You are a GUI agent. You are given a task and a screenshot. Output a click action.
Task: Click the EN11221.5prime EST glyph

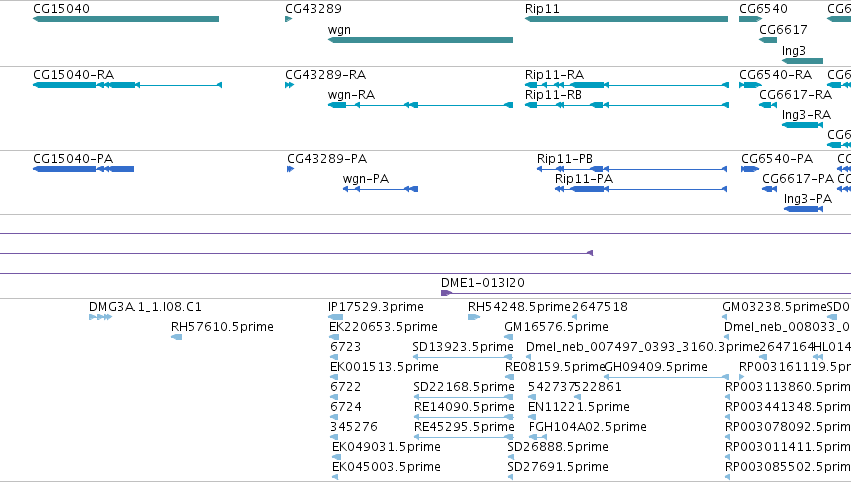pyautogui.click(x=532, y=417)
